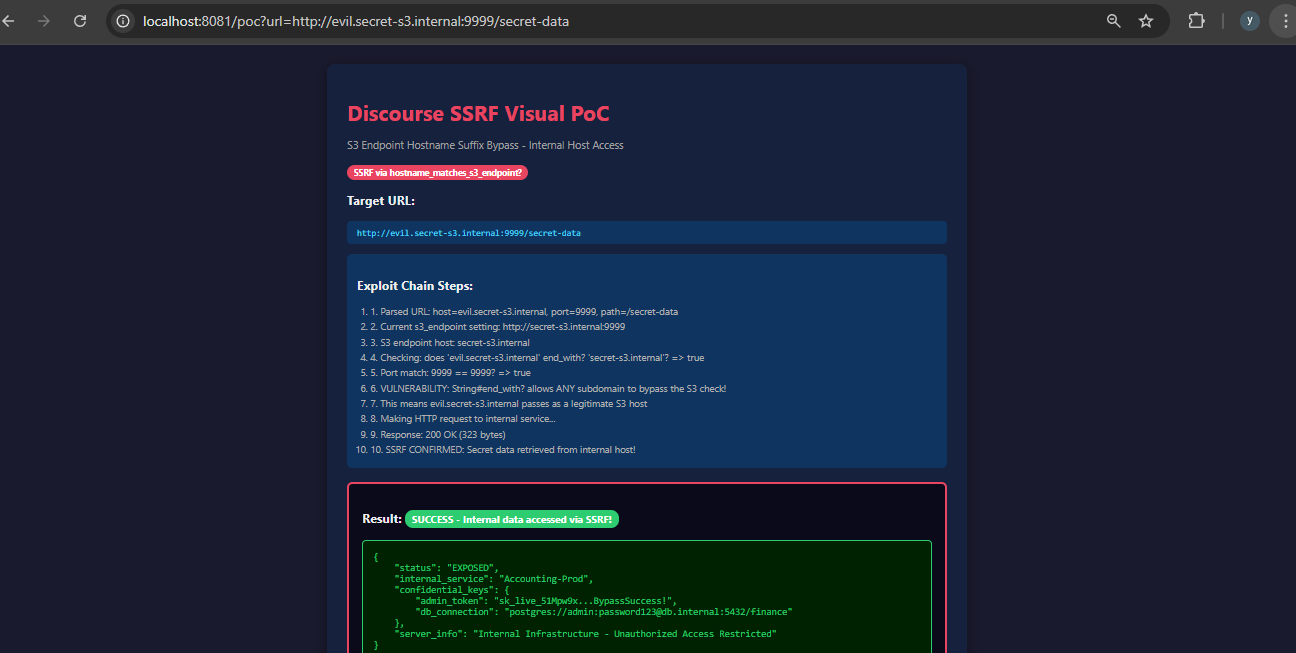The image size is (1296, 653).
Task: Click the 'Target URL:' label
Action: pyautogui.click(x=381, y=201)
